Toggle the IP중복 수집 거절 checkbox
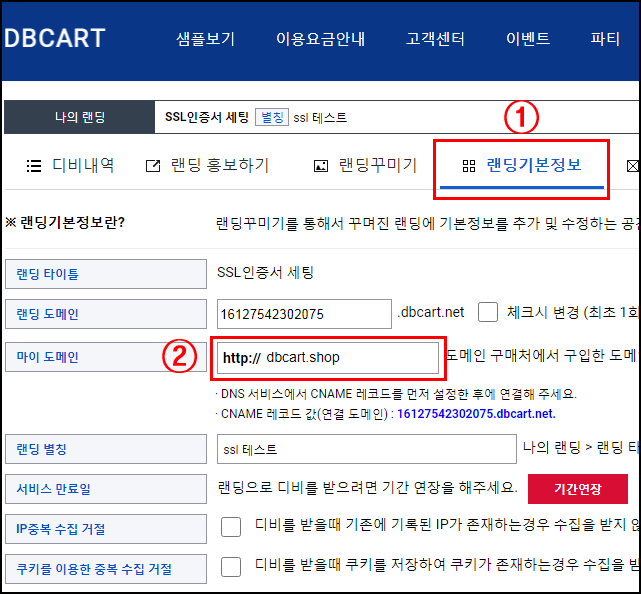 tap(231, 527)
